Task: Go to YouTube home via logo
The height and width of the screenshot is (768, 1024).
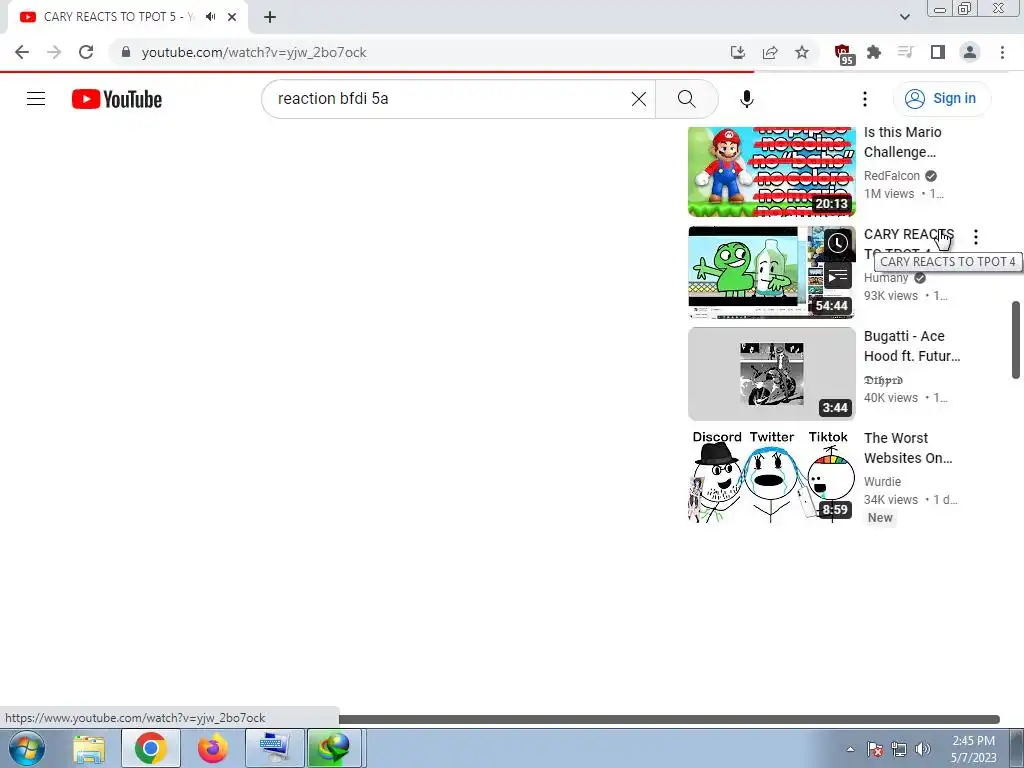Action: [117, 99]
